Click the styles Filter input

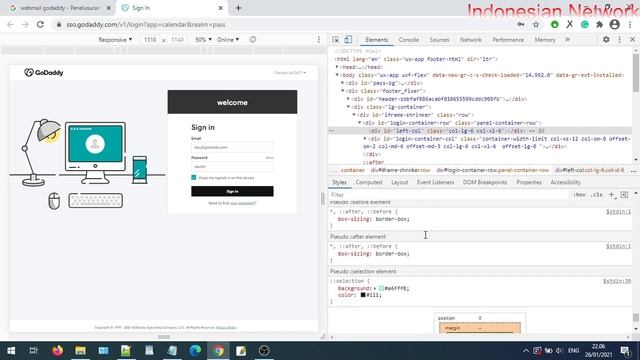click(449, 195)
